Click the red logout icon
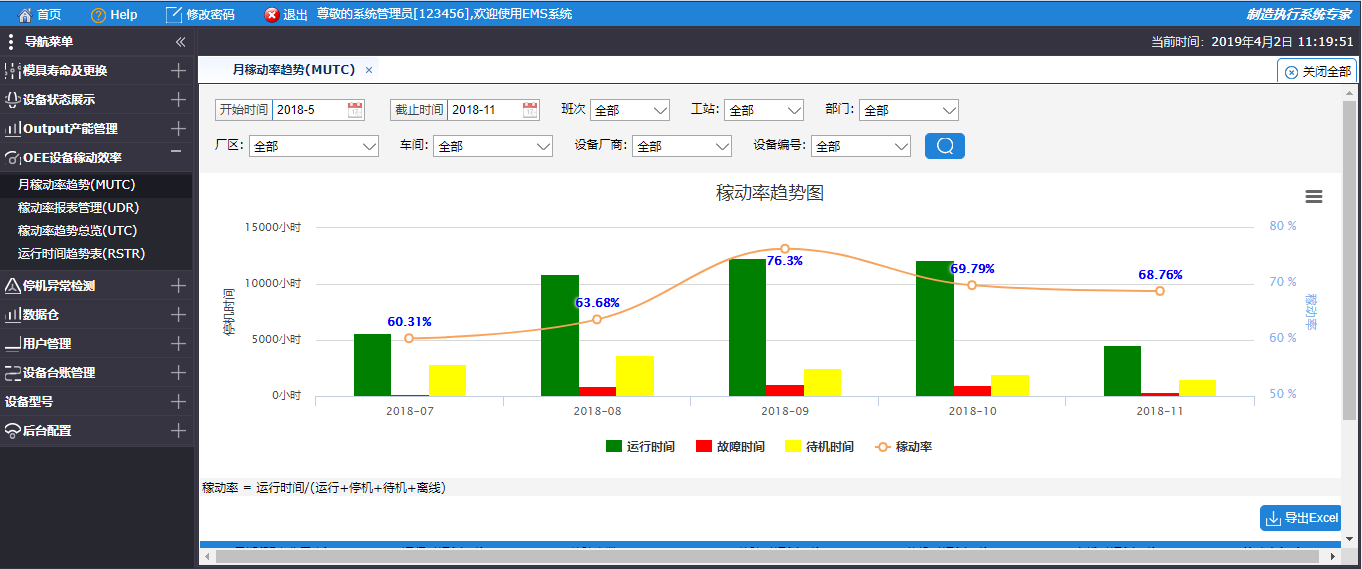1362x569 pixels. tap(272, 14)
